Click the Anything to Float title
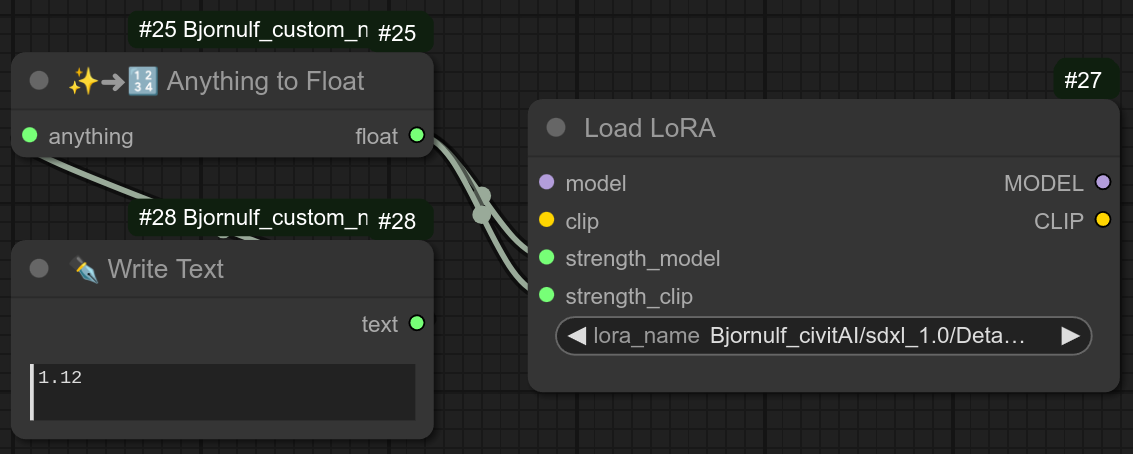Image resolution: width=1133 pixels, height=454 pixels. [x=265, y=81]
